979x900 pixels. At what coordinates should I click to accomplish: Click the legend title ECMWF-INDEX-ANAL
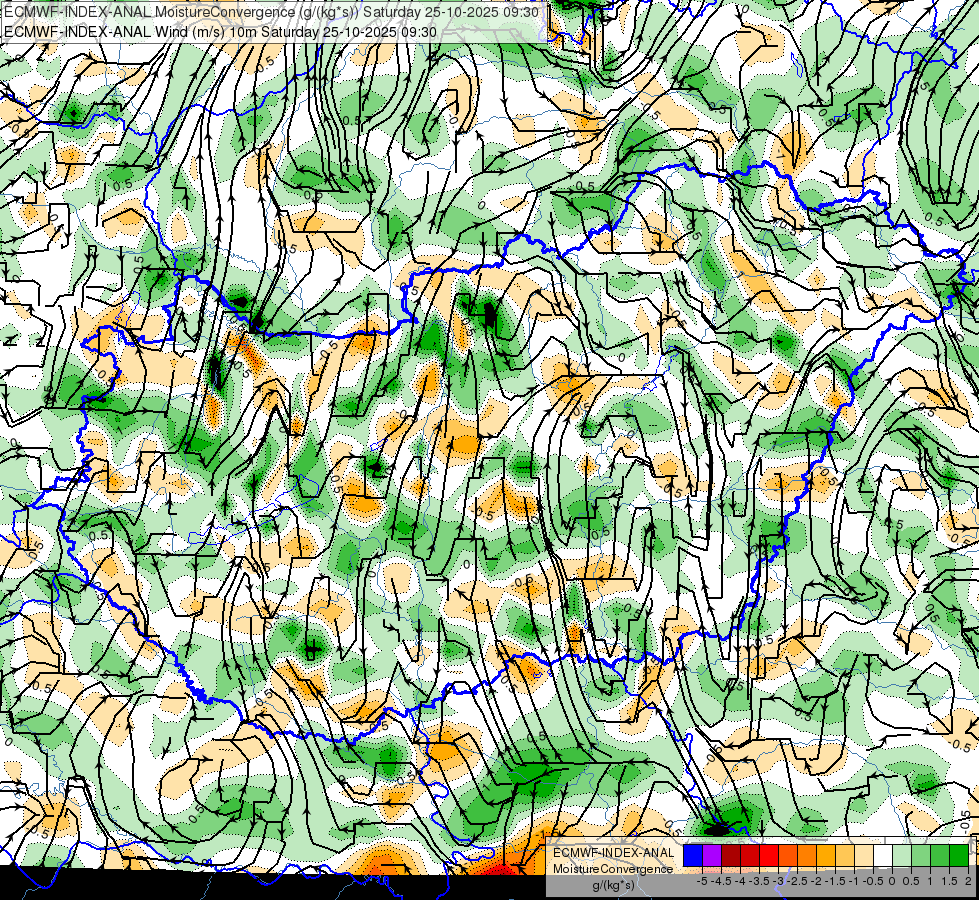click(x=614, y=853)
